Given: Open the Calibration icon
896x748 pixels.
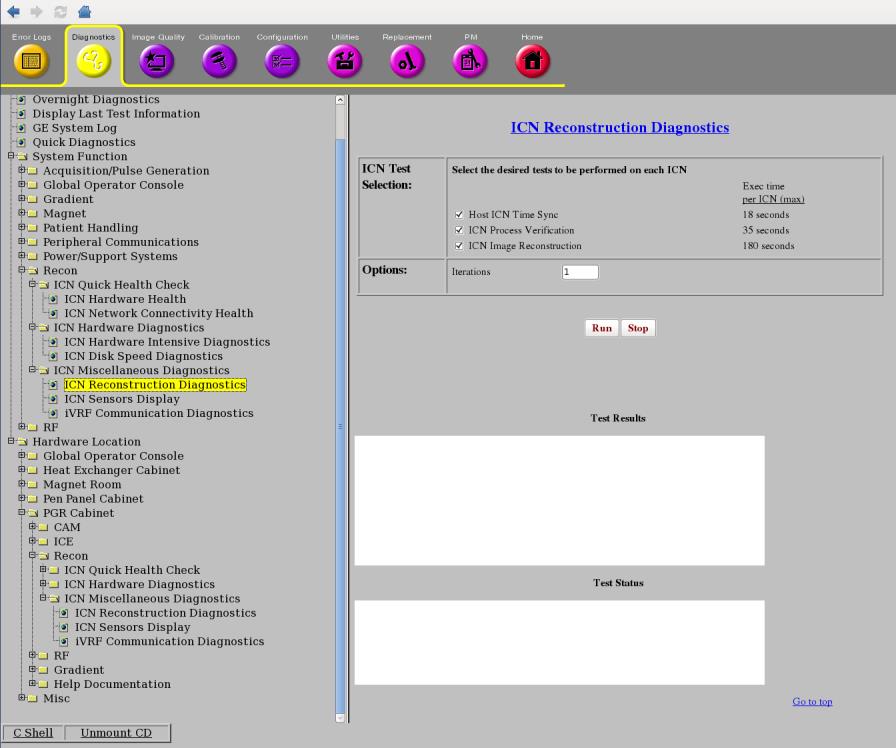Looking at the screenshot, I should pyautogui.click(x=219, y=62).
